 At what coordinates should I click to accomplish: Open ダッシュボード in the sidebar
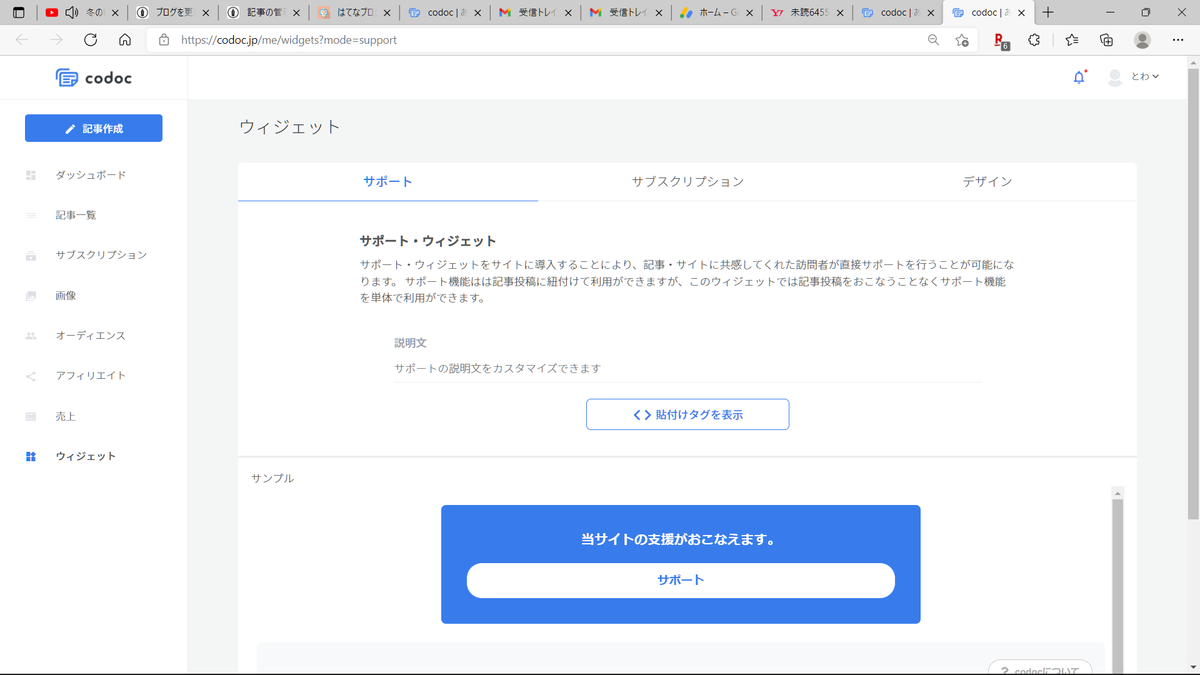[91, 175]
